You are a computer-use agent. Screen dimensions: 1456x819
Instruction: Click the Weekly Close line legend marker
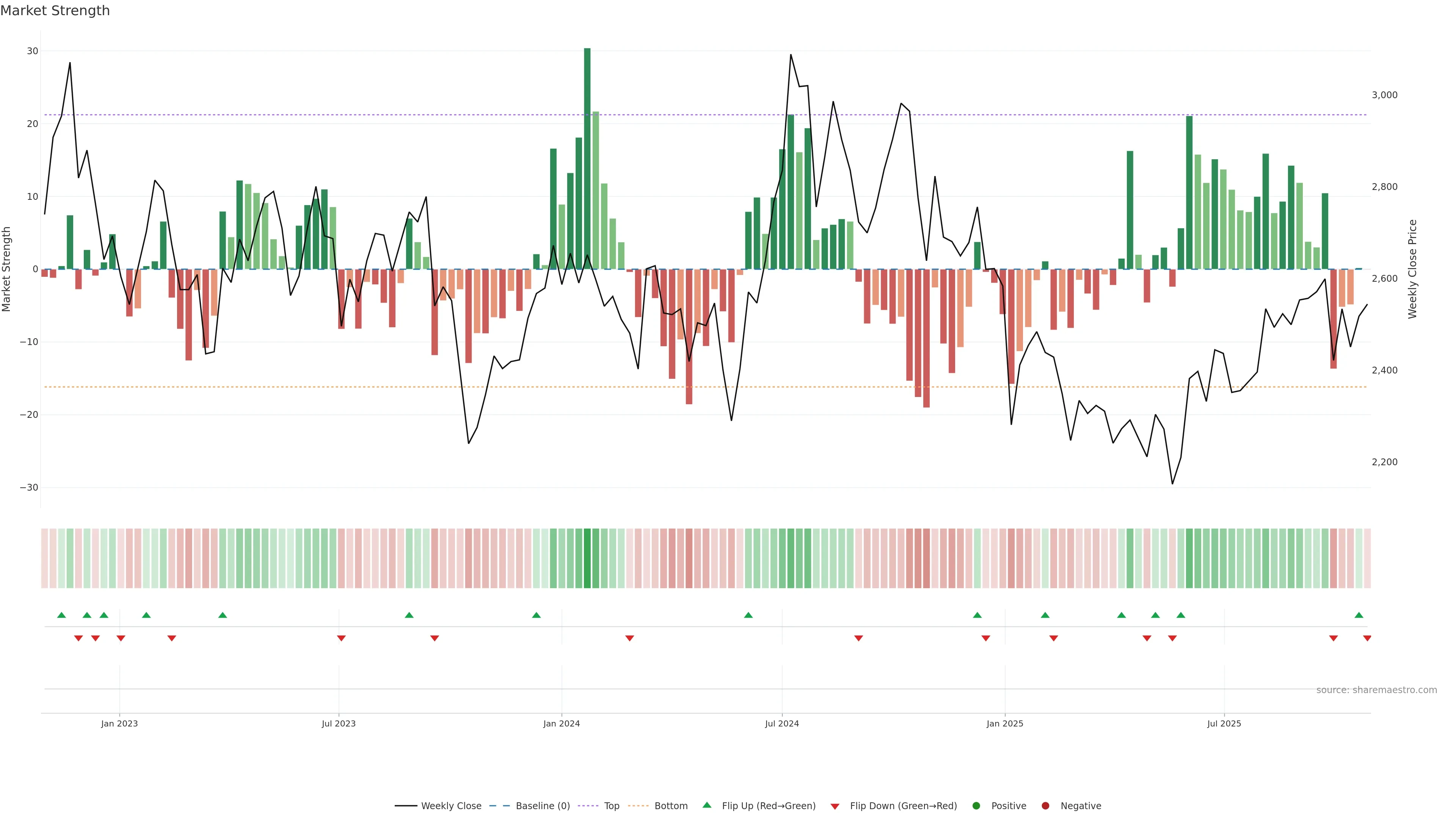(406, 805)
